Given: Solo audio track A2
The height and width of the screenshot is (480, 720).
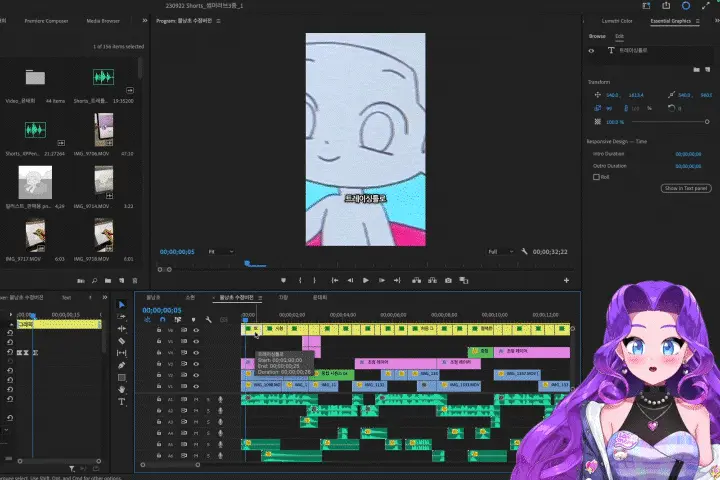Looking at the screenshot, I should tap(208, 411).
